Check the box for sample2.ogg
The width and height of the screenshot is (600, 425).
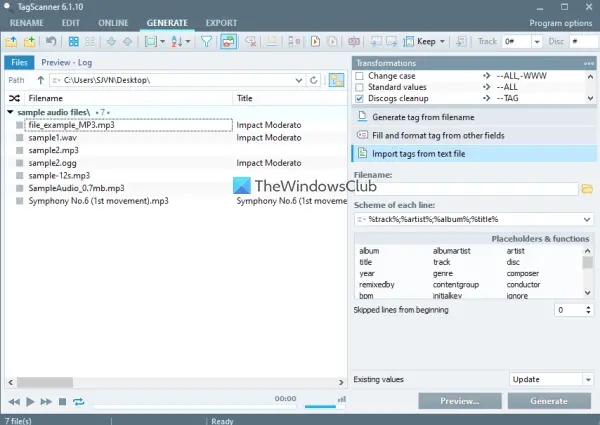tap(19, 163)
